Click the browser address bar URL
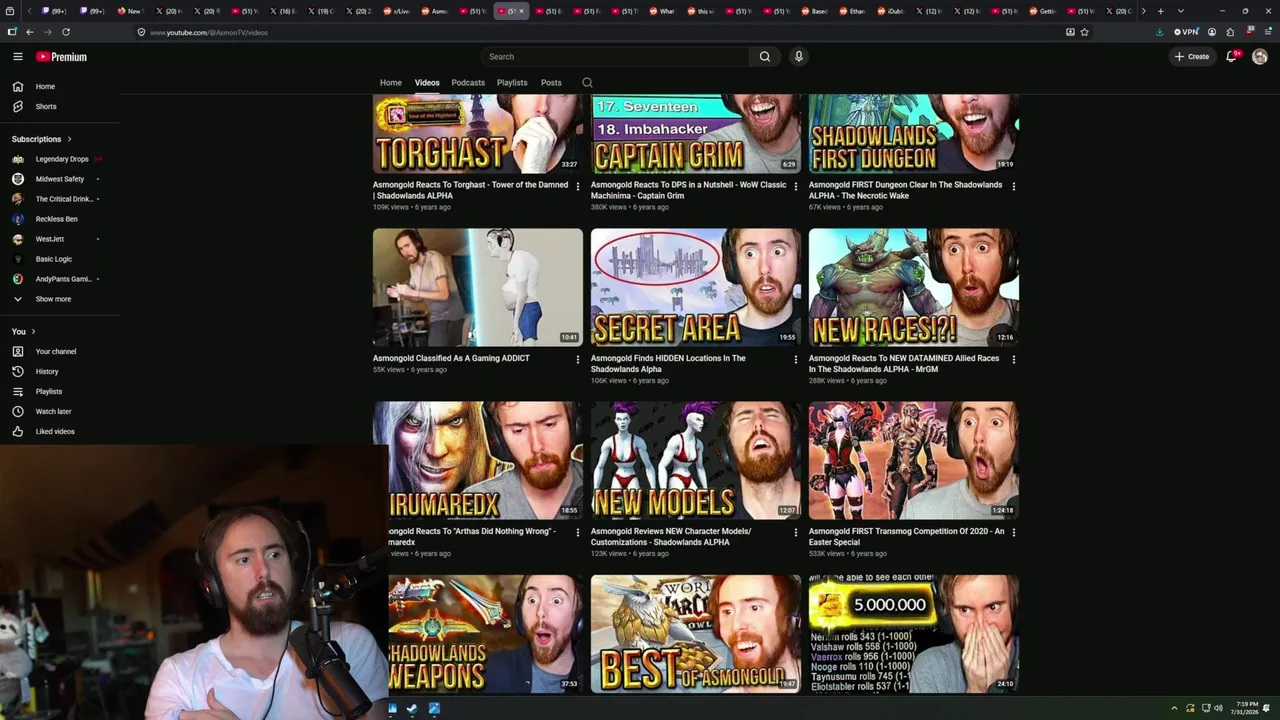 [x=209, y=32]
